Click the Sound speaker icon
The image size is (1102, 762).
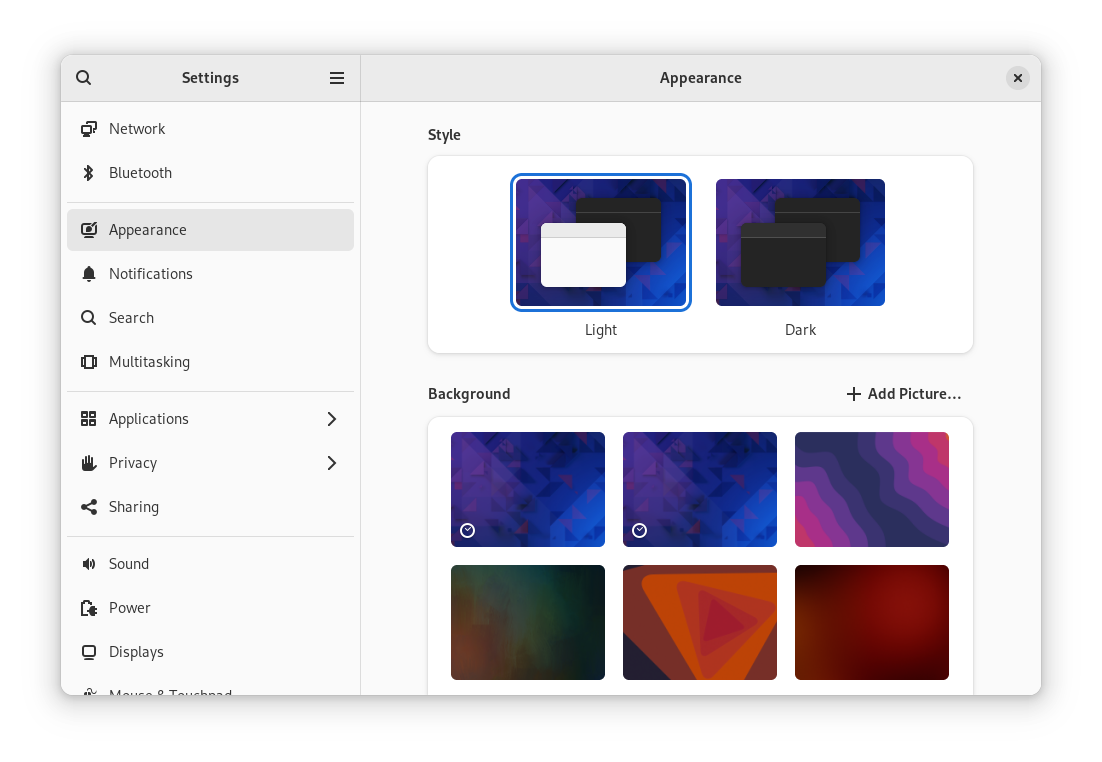tap(89, 564)
